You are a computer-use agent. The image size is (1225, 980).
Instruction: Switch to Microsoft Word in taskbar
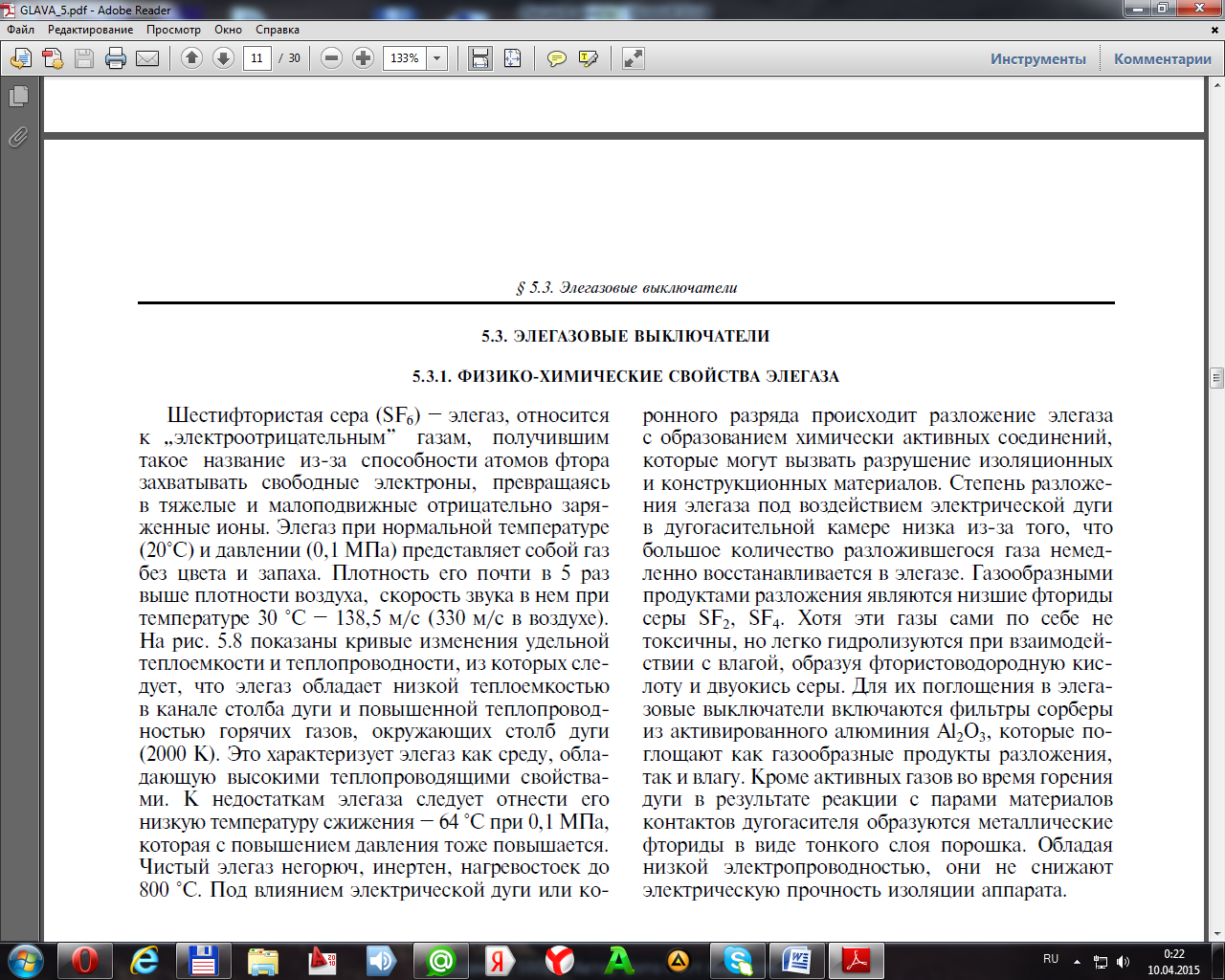point(797,960)
